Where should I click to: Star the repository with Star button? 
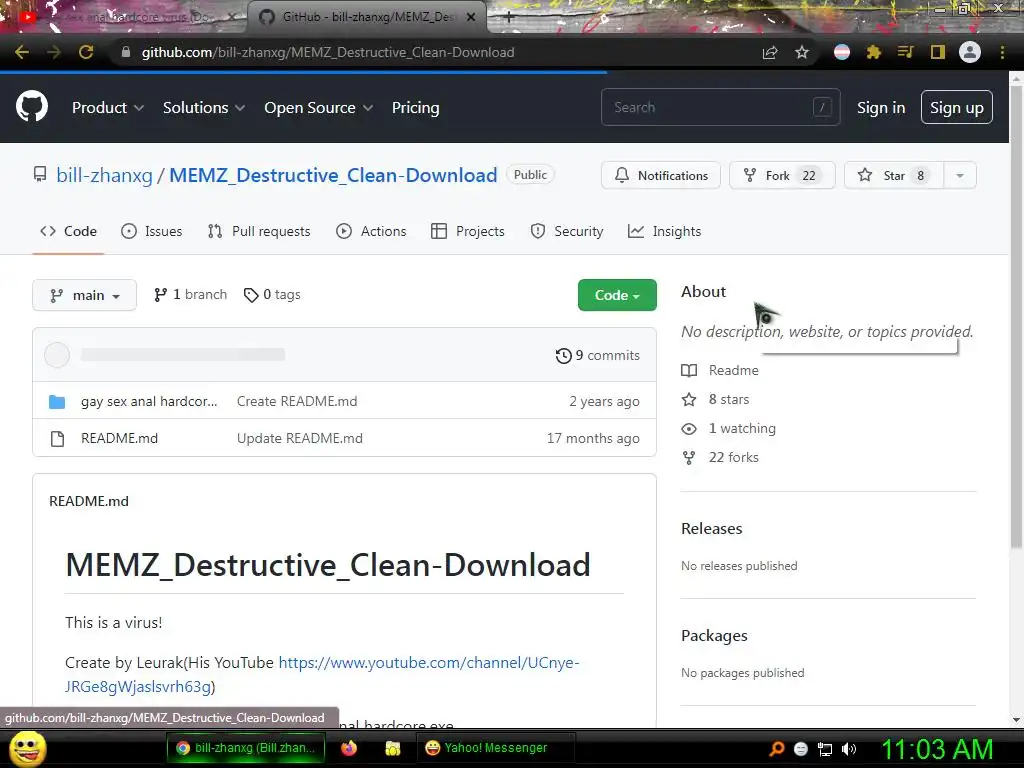(x=893, y=175)
